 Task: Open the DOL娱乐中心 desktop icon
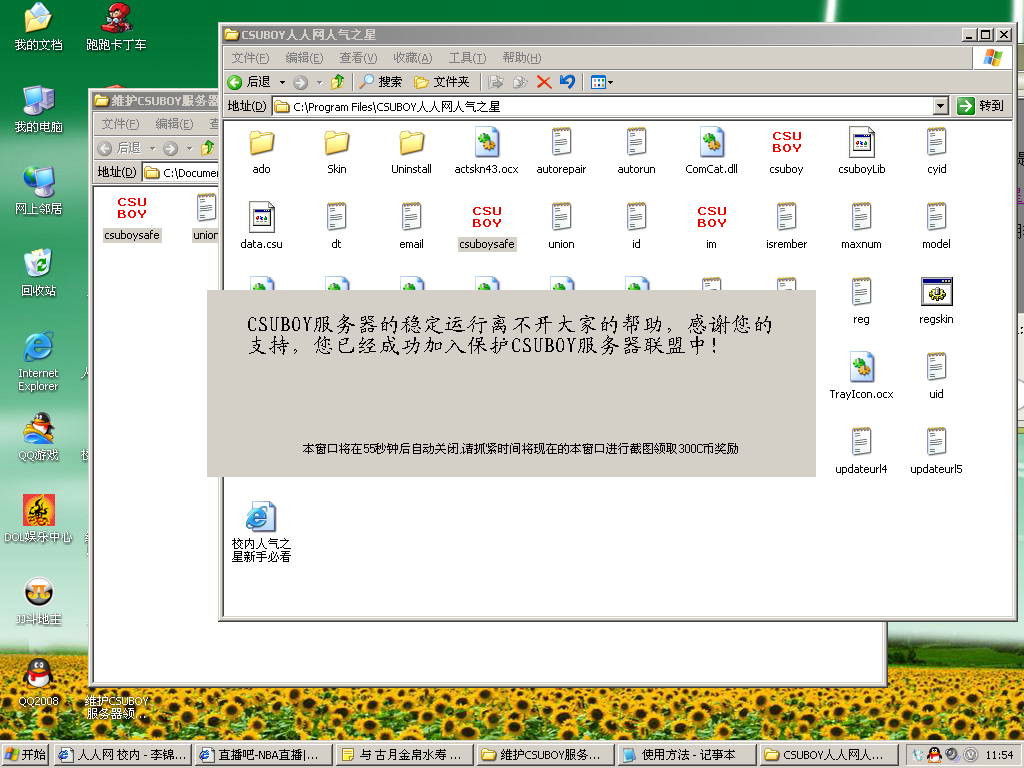(x=39, y=519)
